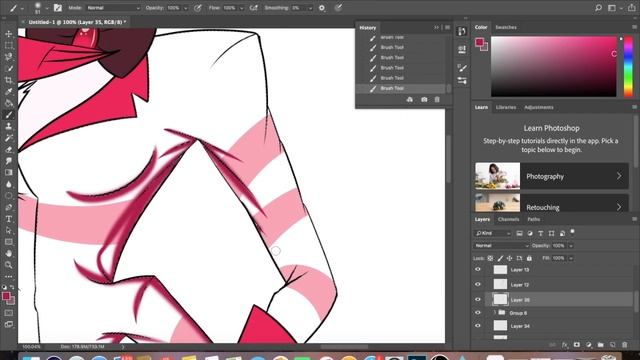Select the Blur tool
Image resolution: width=640 pixels, height=360 pixels.
(x=9, y=184)
